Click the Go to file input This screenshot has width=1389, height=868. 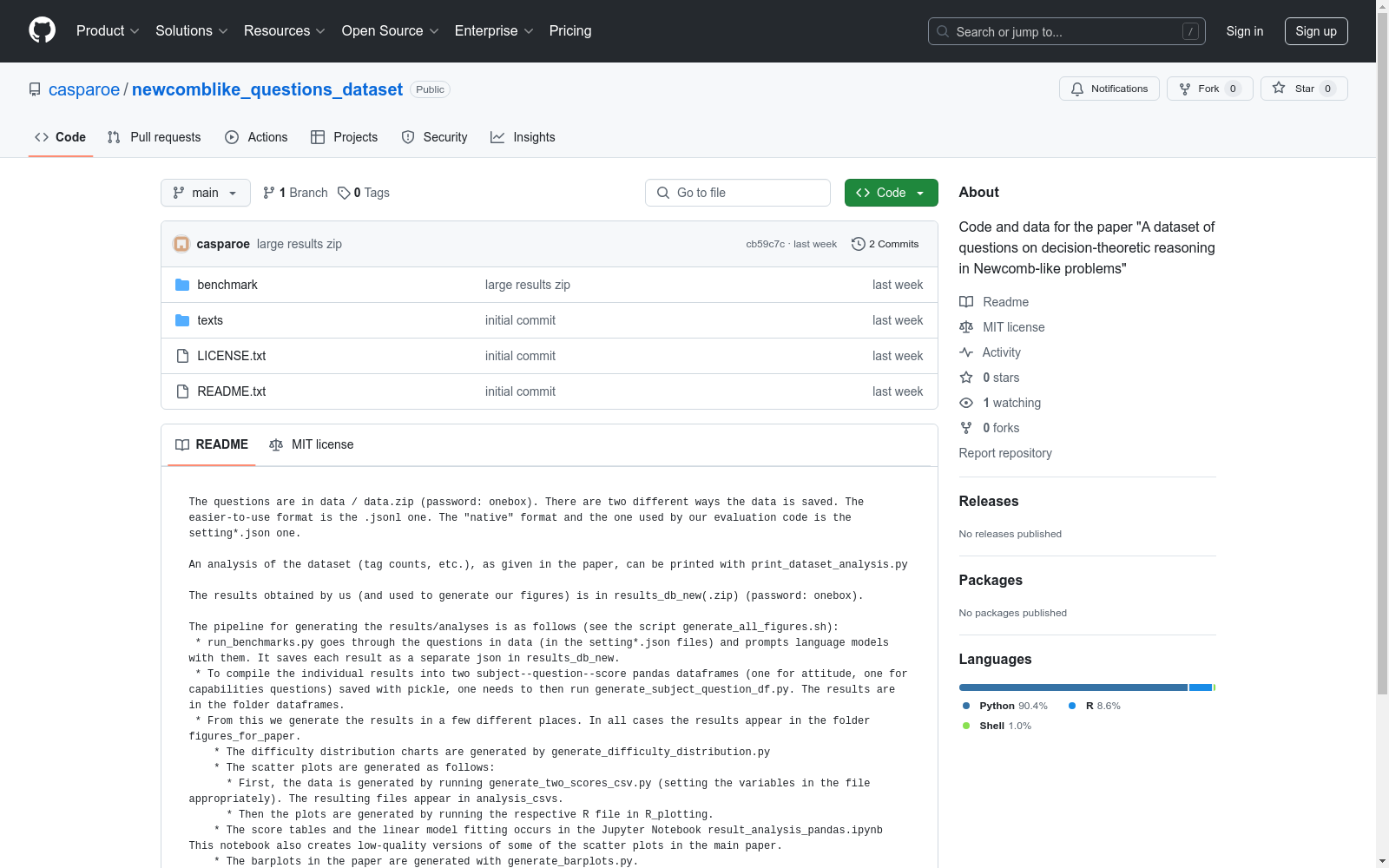738,193
